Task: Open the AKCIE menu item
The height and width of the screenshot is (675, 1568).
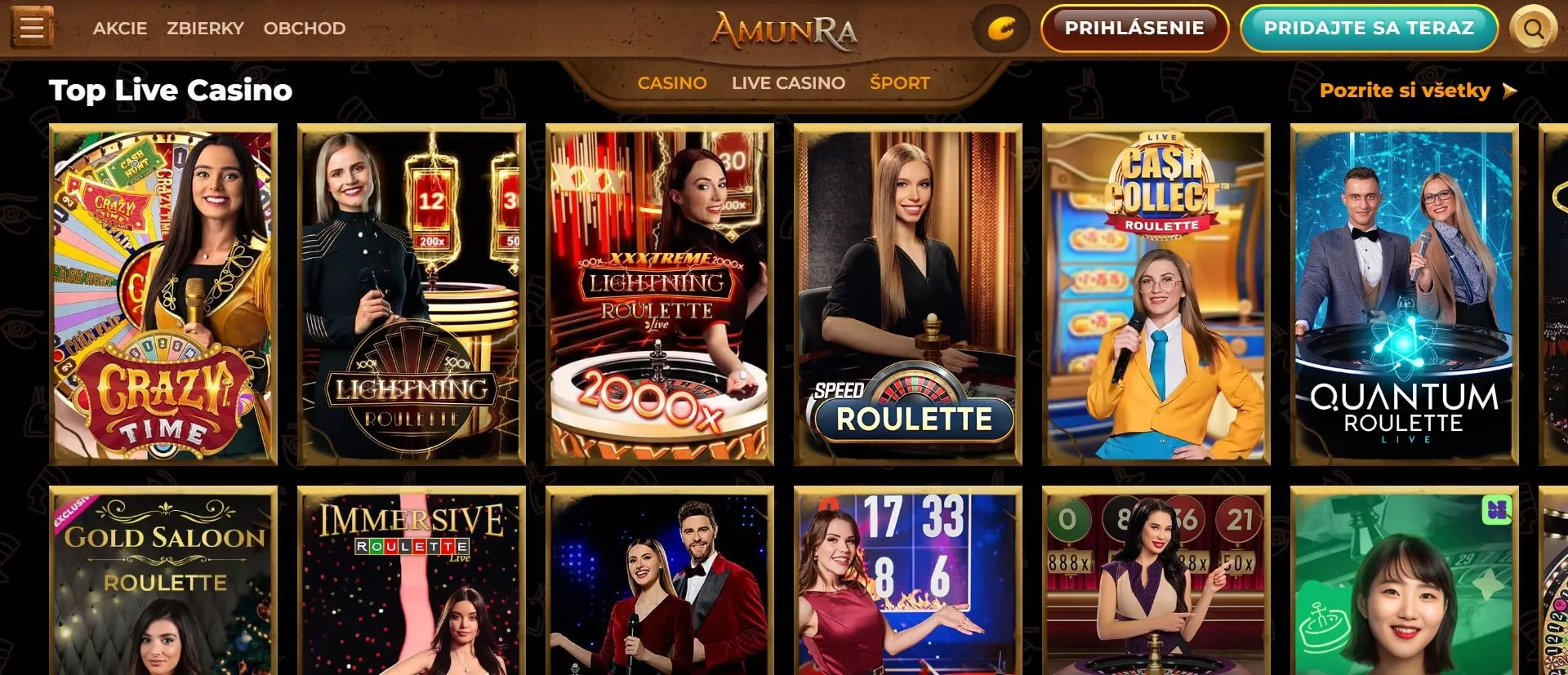Action: click(x=120, y=28)
